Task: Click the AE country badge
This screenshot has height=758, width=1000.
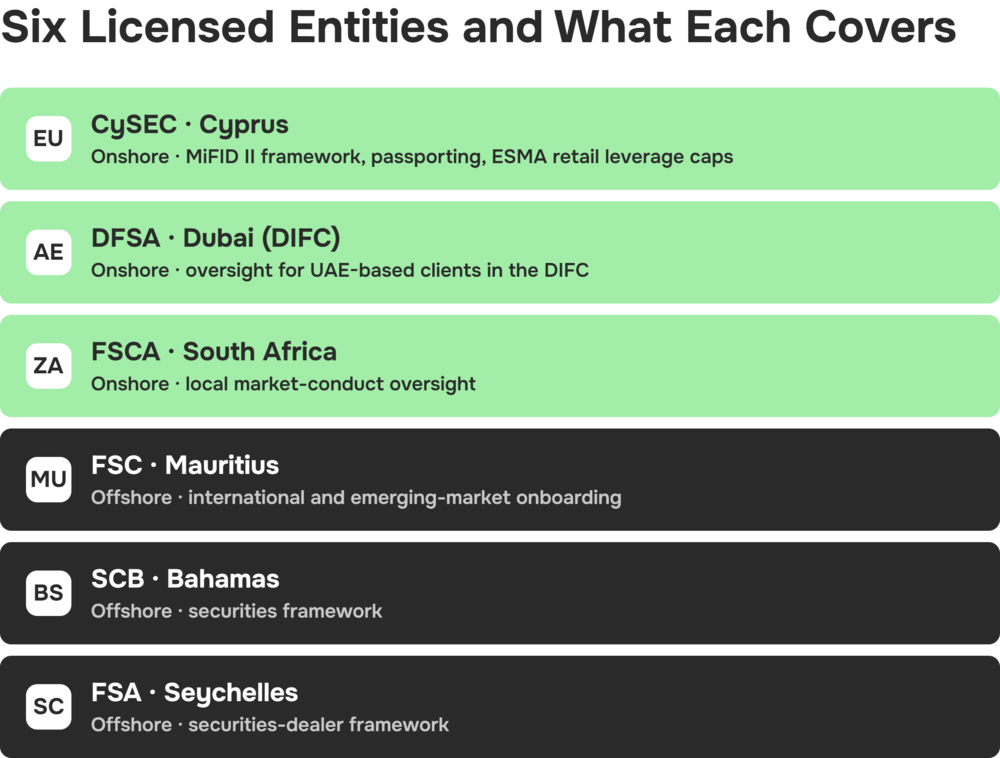Action: coord(48,252)
